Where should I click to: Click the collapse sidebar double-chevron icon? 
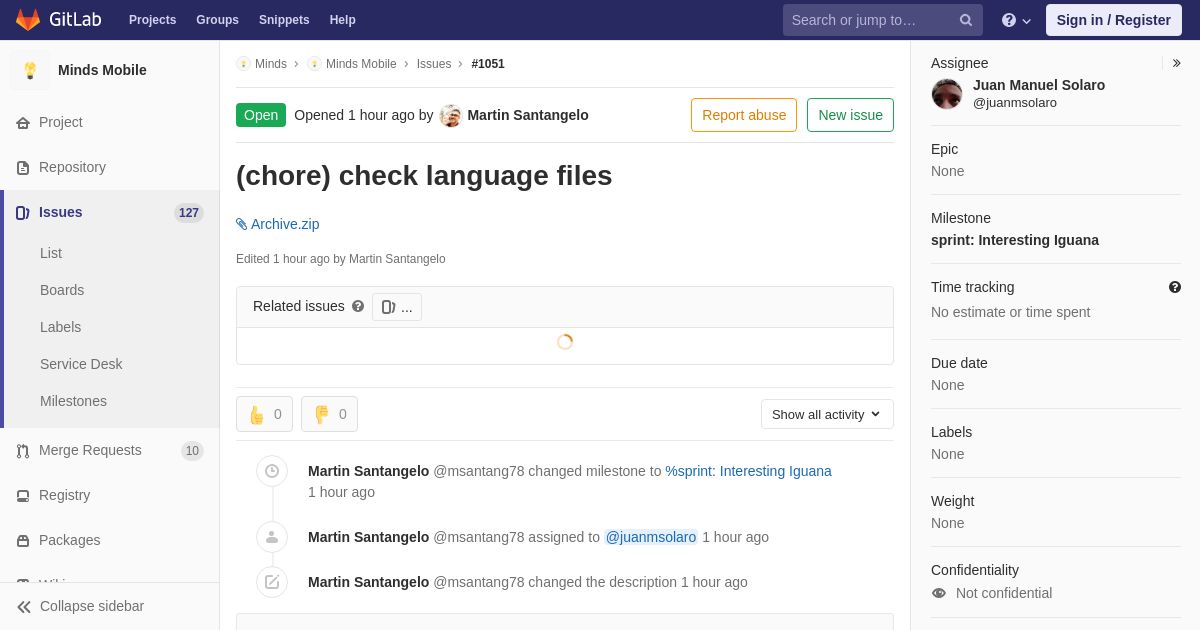24,607
